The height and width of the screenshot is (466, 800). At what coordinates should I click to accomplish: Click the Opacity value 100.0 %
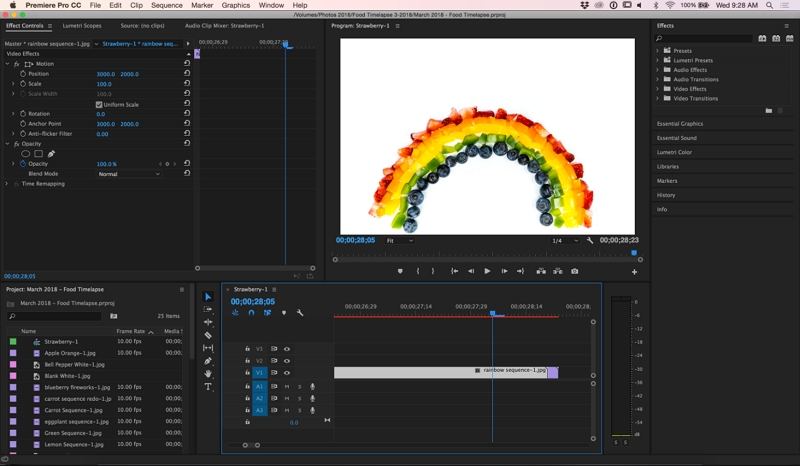click(x=107, y=164)
